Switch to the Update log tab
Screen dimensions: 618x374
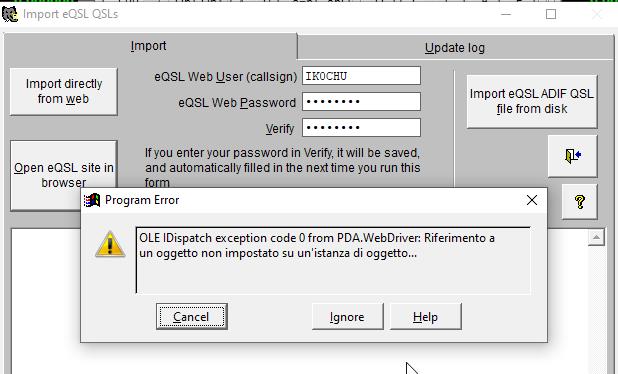455,48
